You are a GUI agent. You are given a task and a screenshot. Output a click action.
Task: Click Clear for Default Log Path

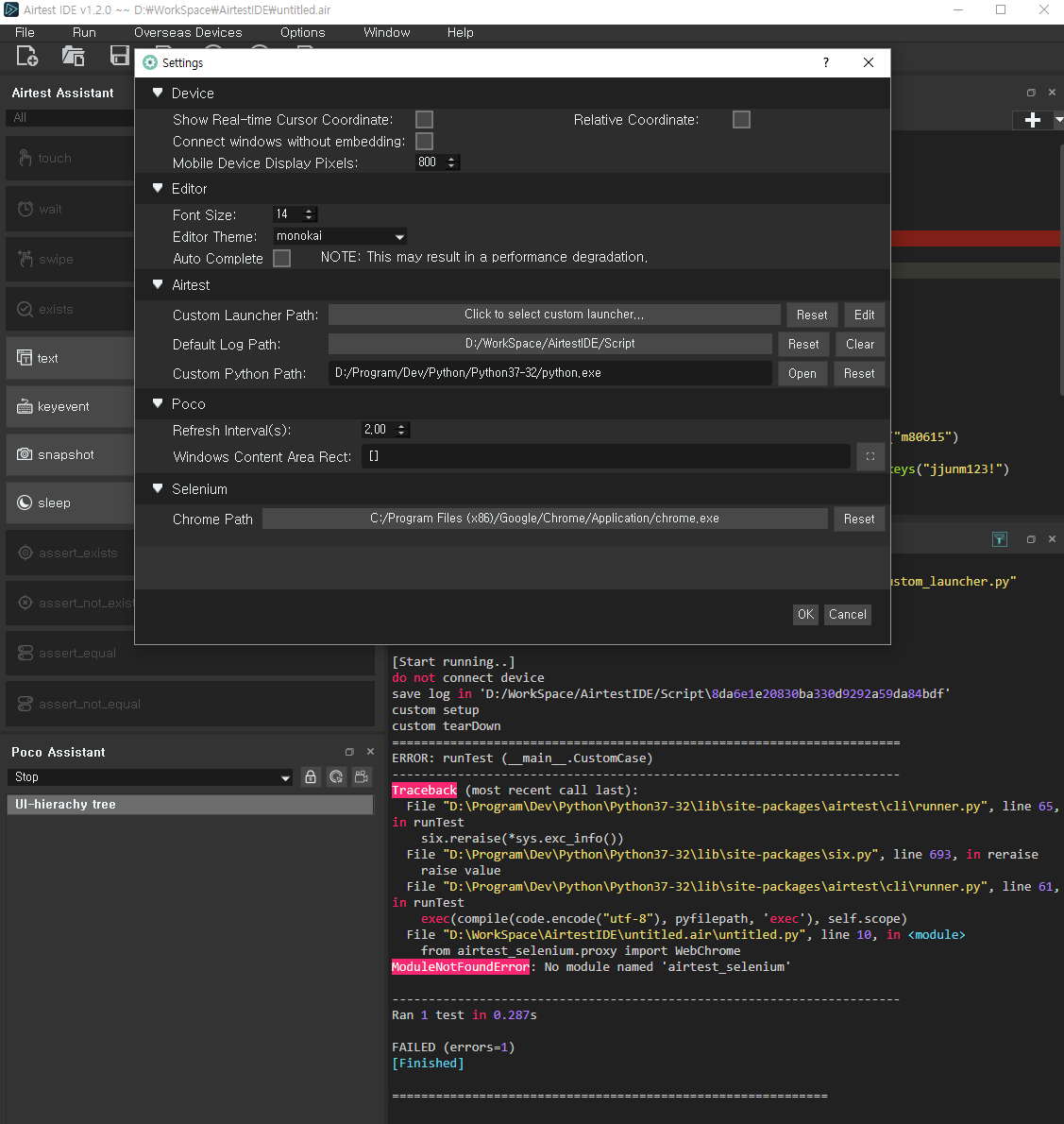pos(860,344)
